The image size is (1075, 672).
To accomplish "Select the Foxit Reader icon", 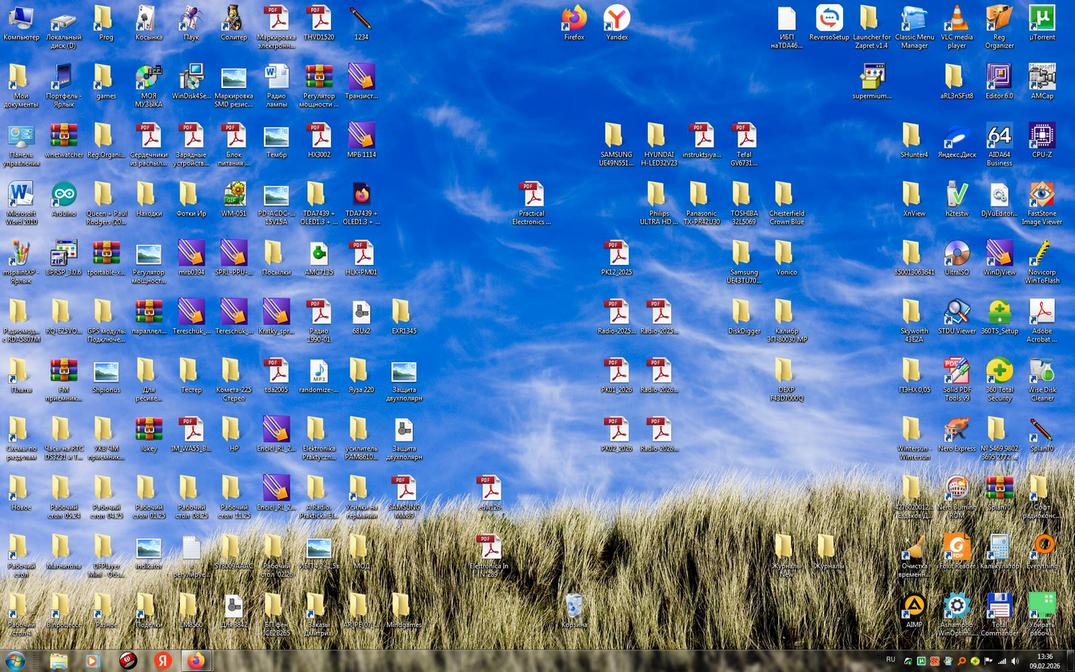I will click(956, 547).
